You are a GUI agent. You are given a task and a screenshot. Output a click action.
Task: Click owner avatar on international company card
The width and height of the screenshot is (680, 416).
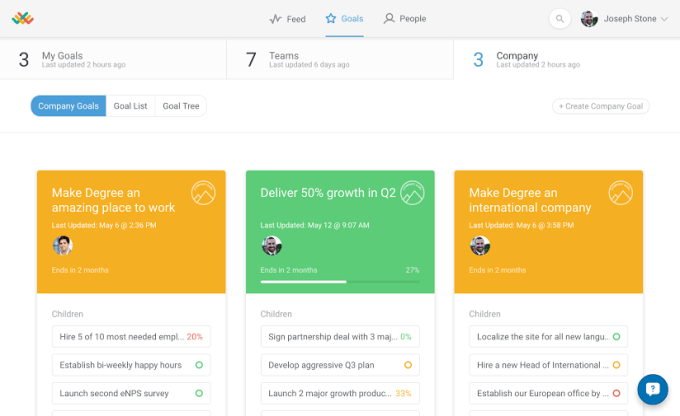point(480,246)
